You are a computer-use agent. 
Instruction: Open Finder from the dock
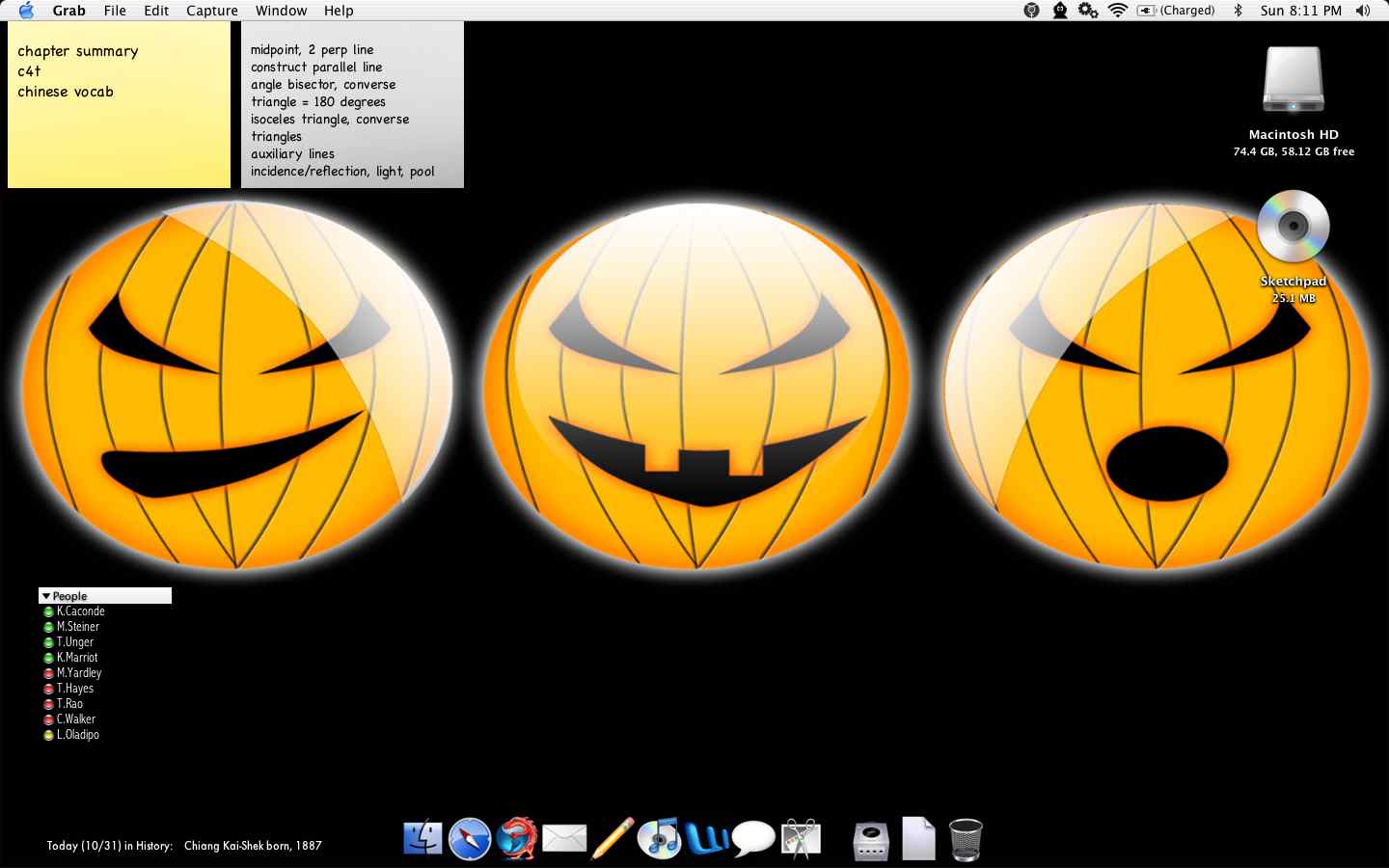click(422, 839)
